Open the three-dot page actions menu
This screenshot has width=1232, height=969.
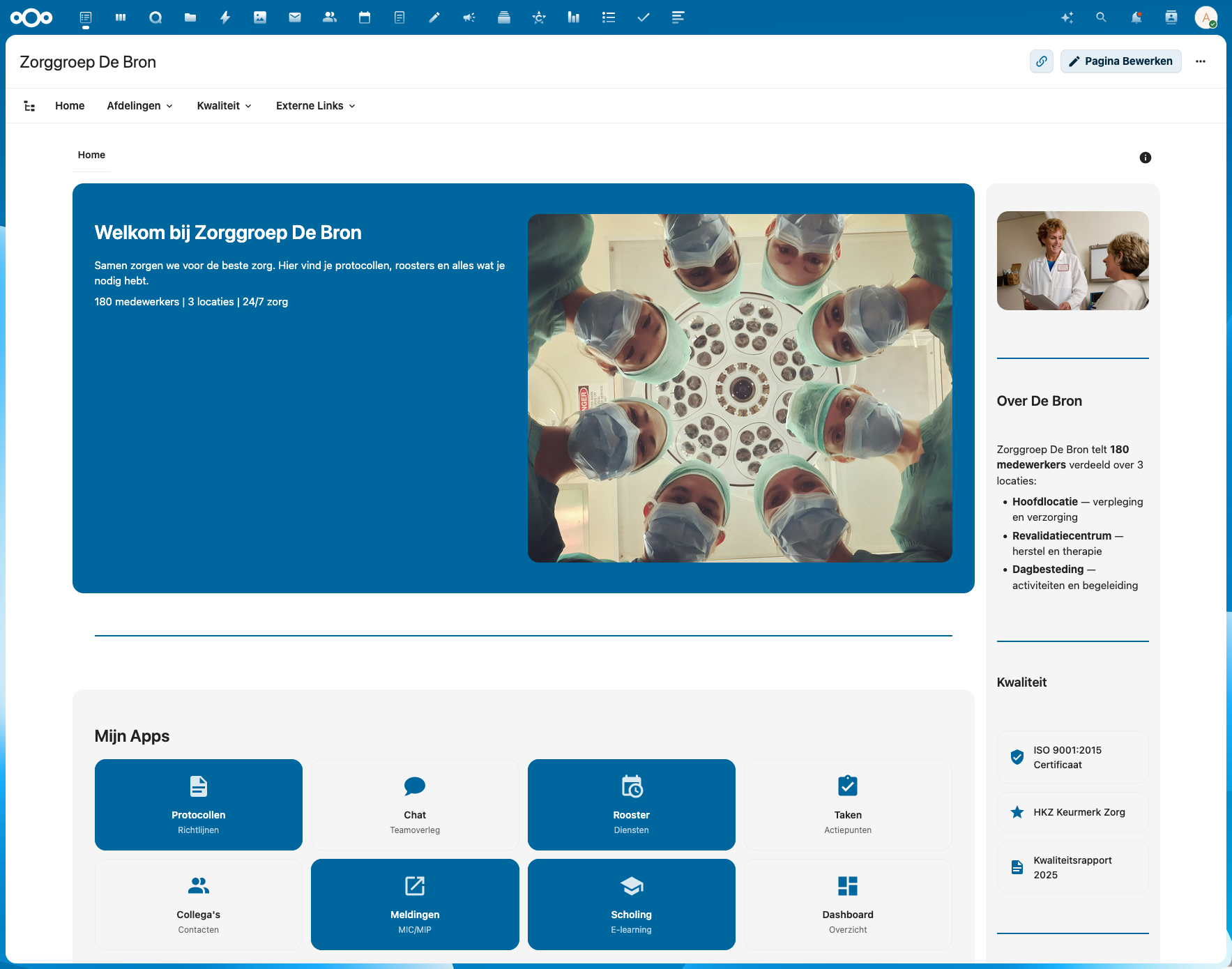click(x=1201, y=61)
